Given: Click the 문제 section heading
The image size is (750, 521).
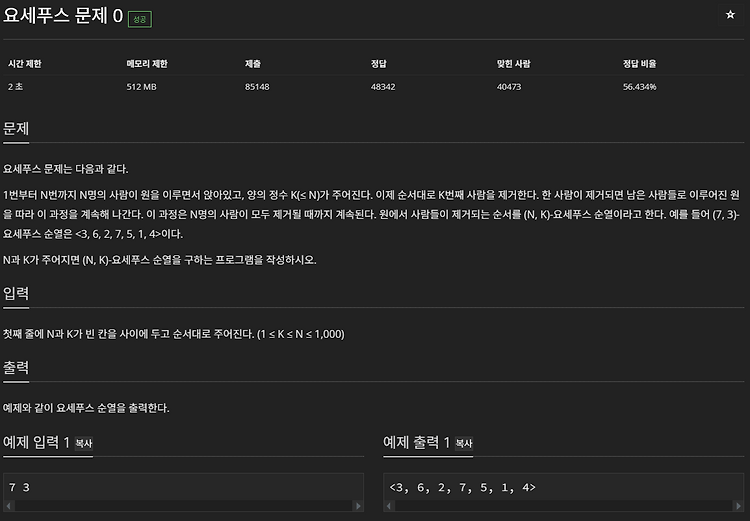Looking at the screenshot, I should tap(16, 129).
